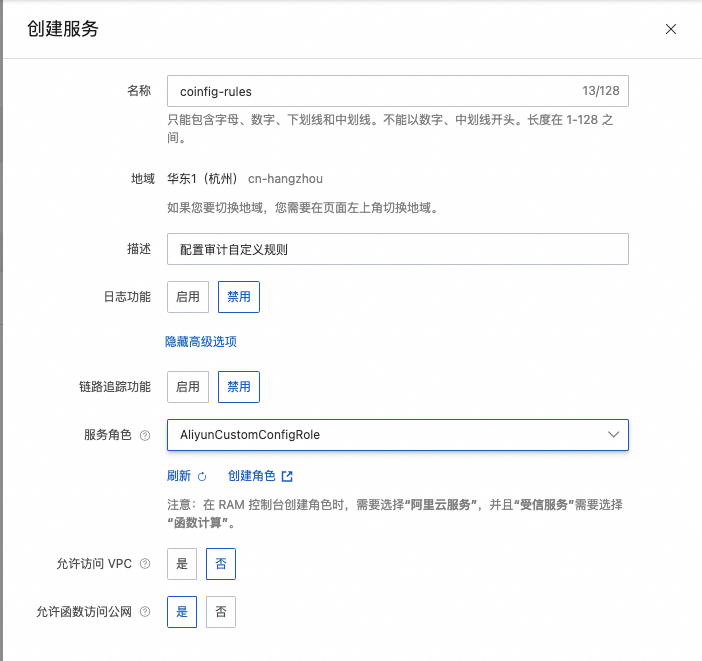702x661 pixels.
Task: Click the help icon beside 允许访问 VPC
Action: [145, 564]
